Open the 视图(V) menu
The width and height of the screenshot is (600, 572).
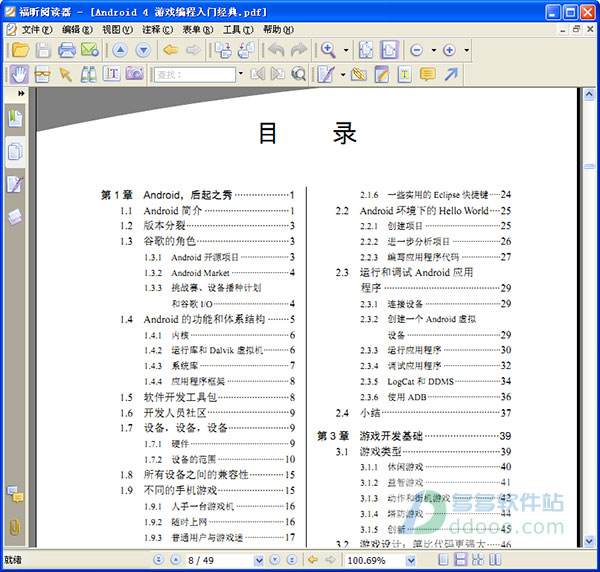click(x=117, y=29)
